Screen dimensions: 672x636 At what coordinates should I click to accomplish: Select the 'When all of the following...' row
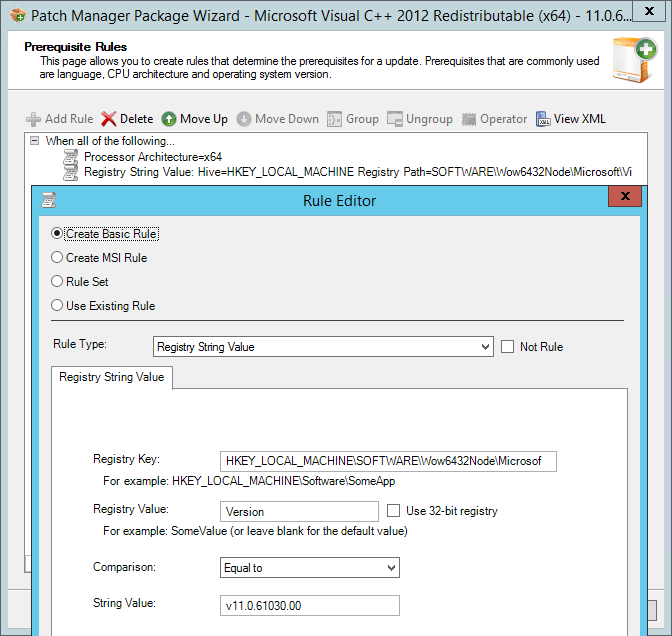[x=110, y=141]
